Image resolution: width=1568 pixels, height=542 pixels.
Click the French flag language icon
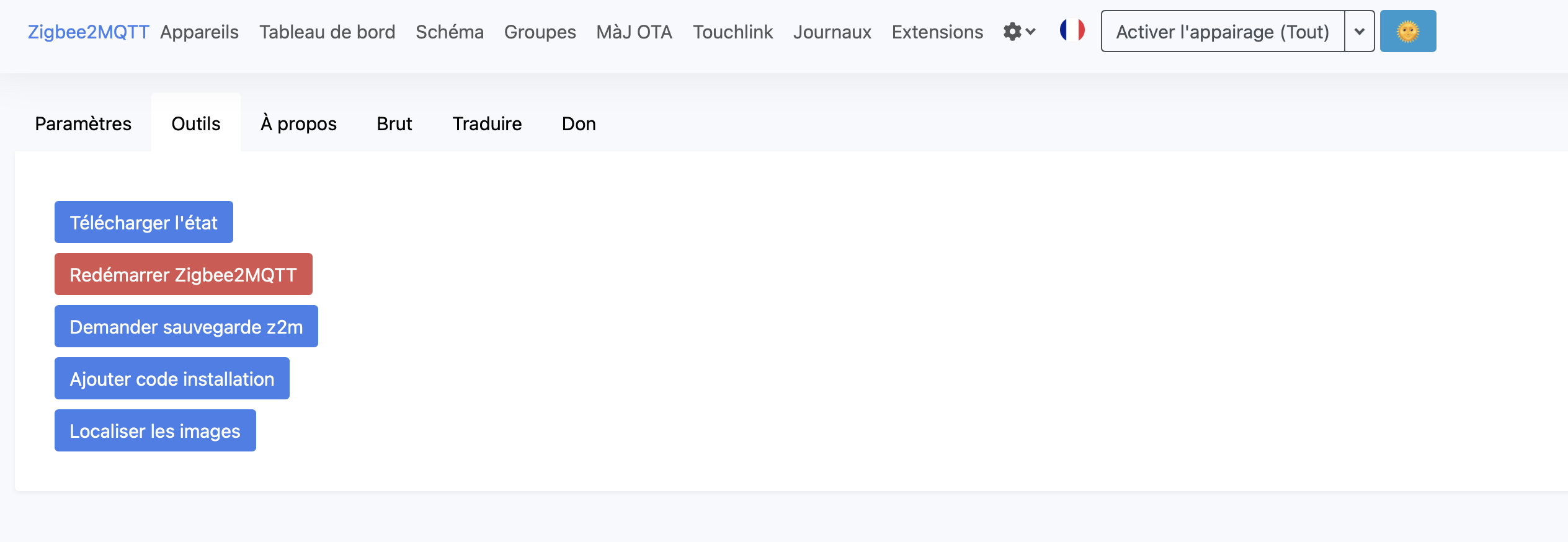click(x=1072, y=30)
